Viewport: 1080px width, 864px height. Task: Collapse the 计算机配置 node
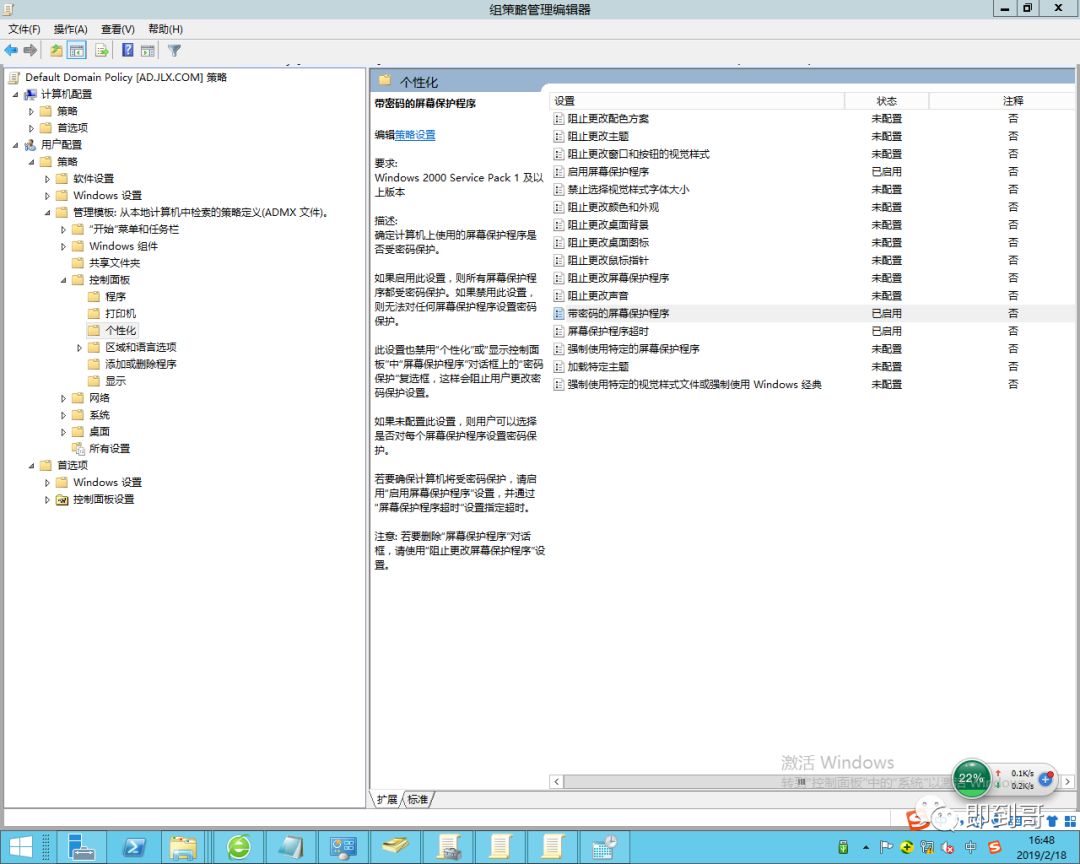[x=15, y=94]
